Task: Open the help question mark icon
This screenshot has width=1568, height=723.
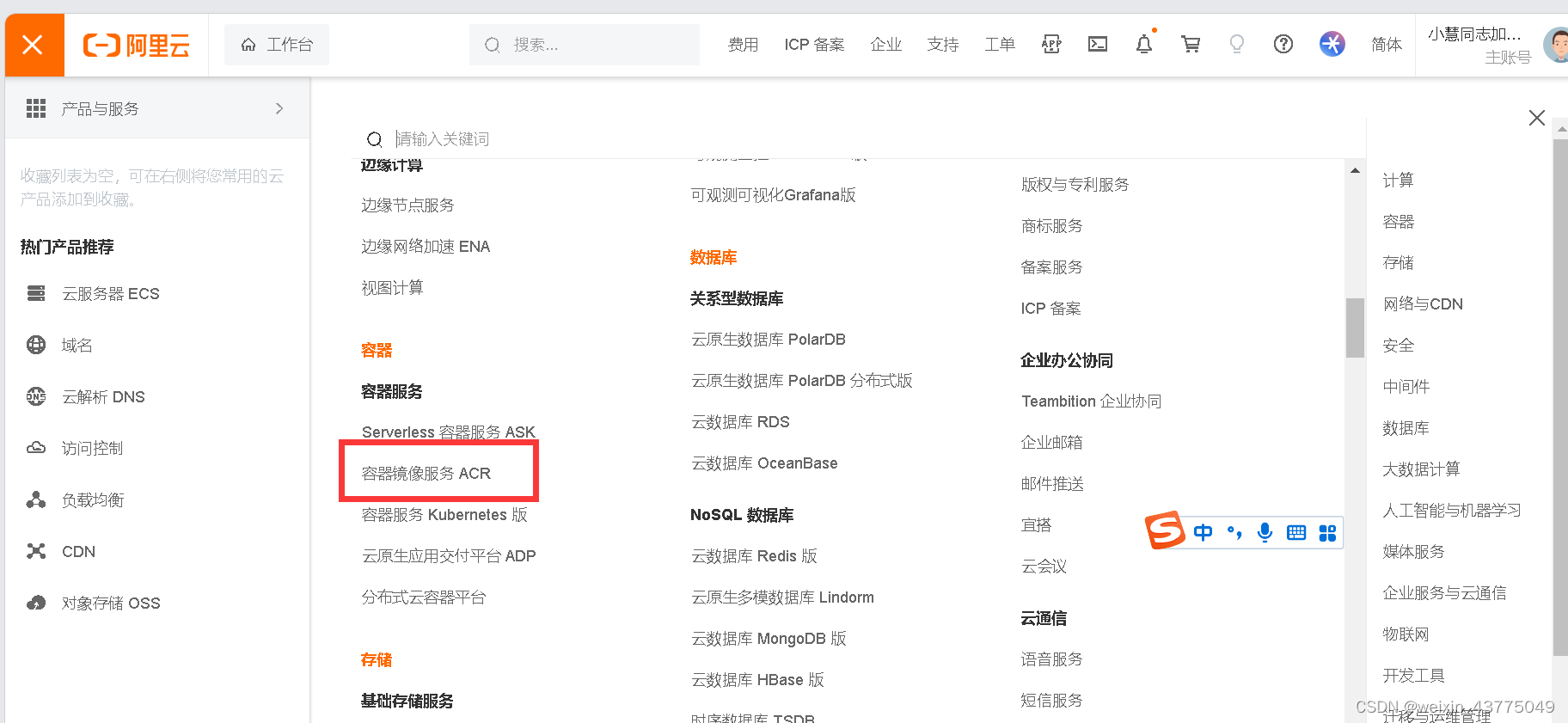Action: pyautogui.click(x=1283, y=44)
